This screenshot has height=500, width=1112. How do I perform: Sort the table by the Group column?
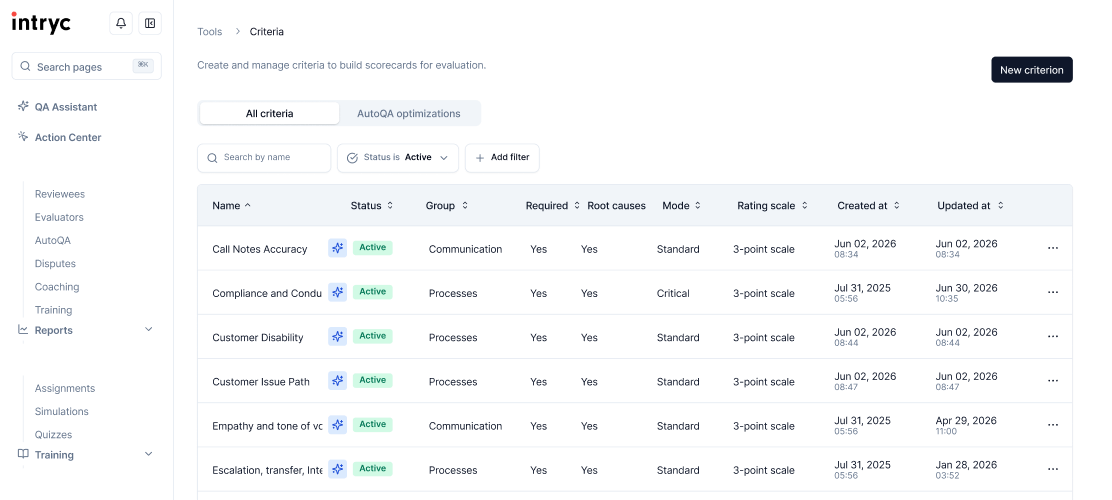(x=447, y=206)
